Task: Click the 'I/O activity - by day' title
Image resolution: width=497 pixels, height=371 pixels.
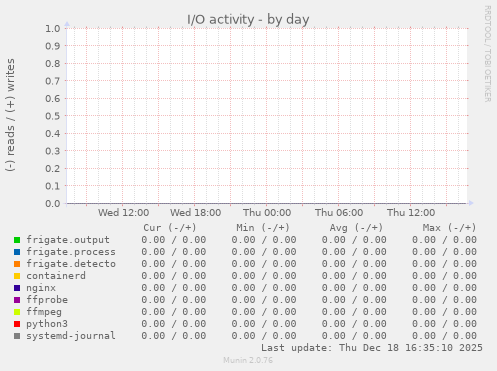Action: click(x=248, y=19)
